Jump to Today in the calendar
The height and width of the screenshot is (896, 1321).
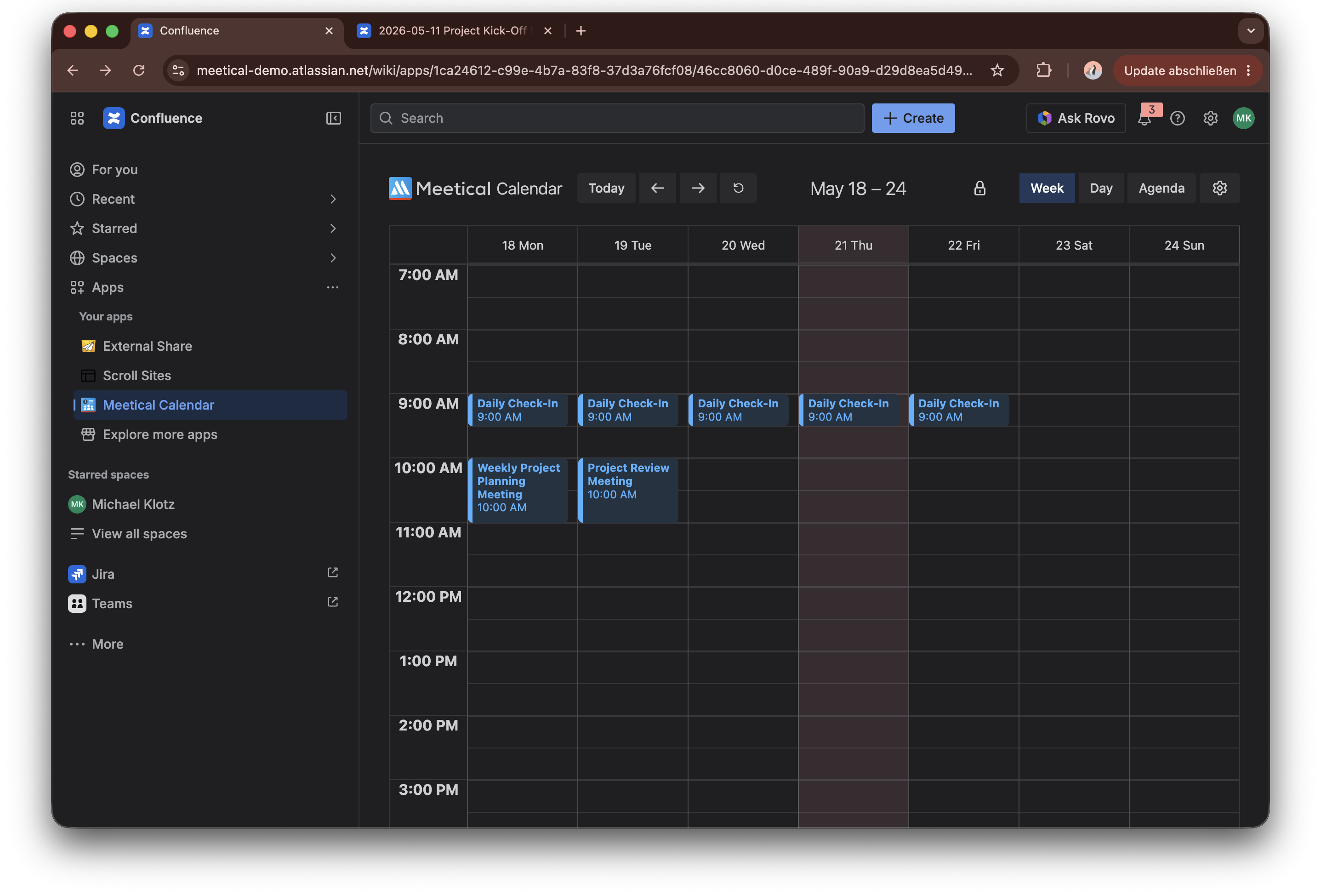606,188
